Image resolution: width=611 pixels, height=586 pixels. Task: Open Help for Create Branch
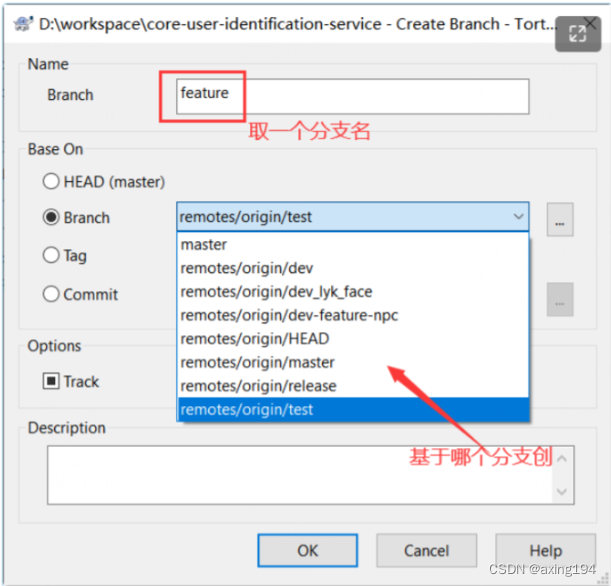click(546, 550)
